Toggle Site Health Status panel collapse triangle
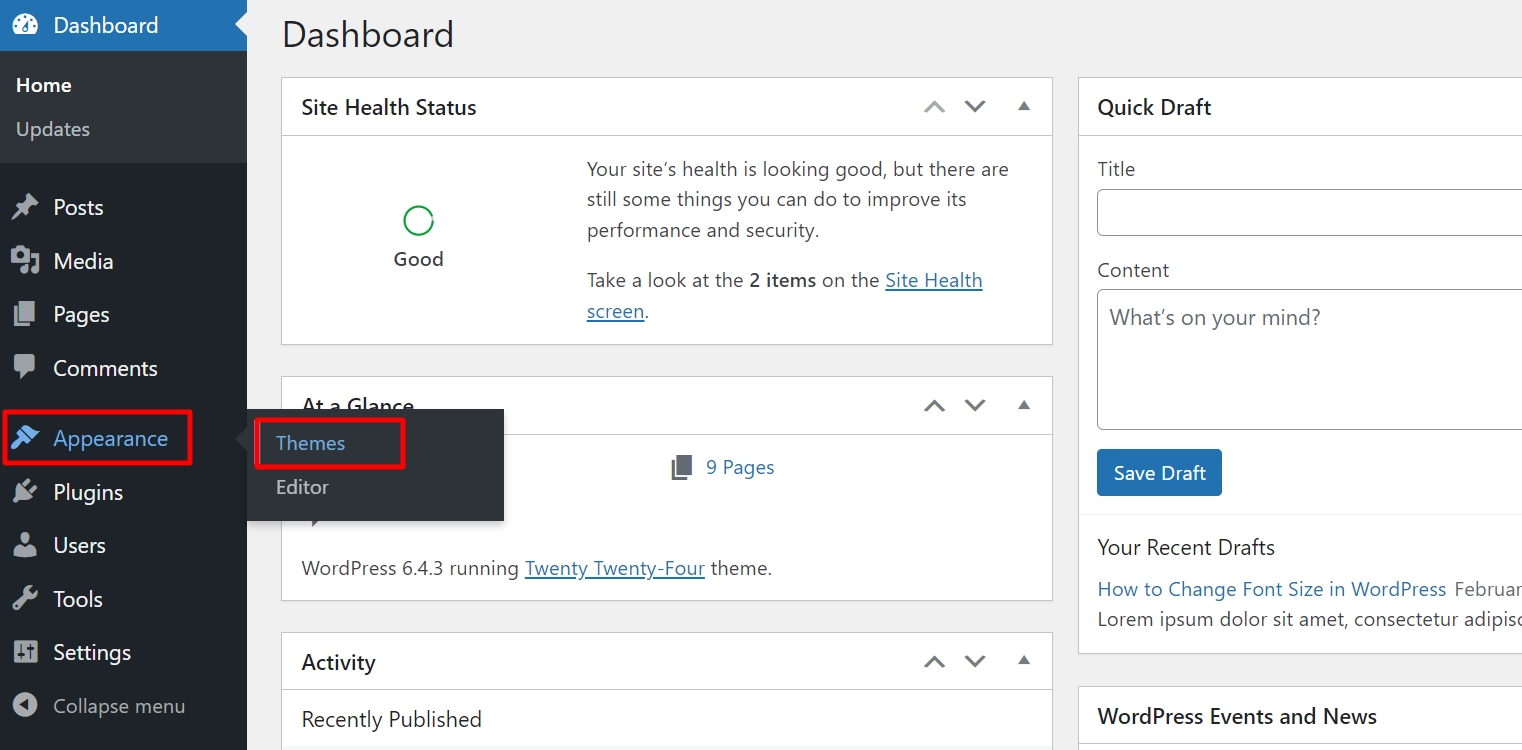The height and width of the screenshot is (750, 1522). click(x=1024, y=106)
